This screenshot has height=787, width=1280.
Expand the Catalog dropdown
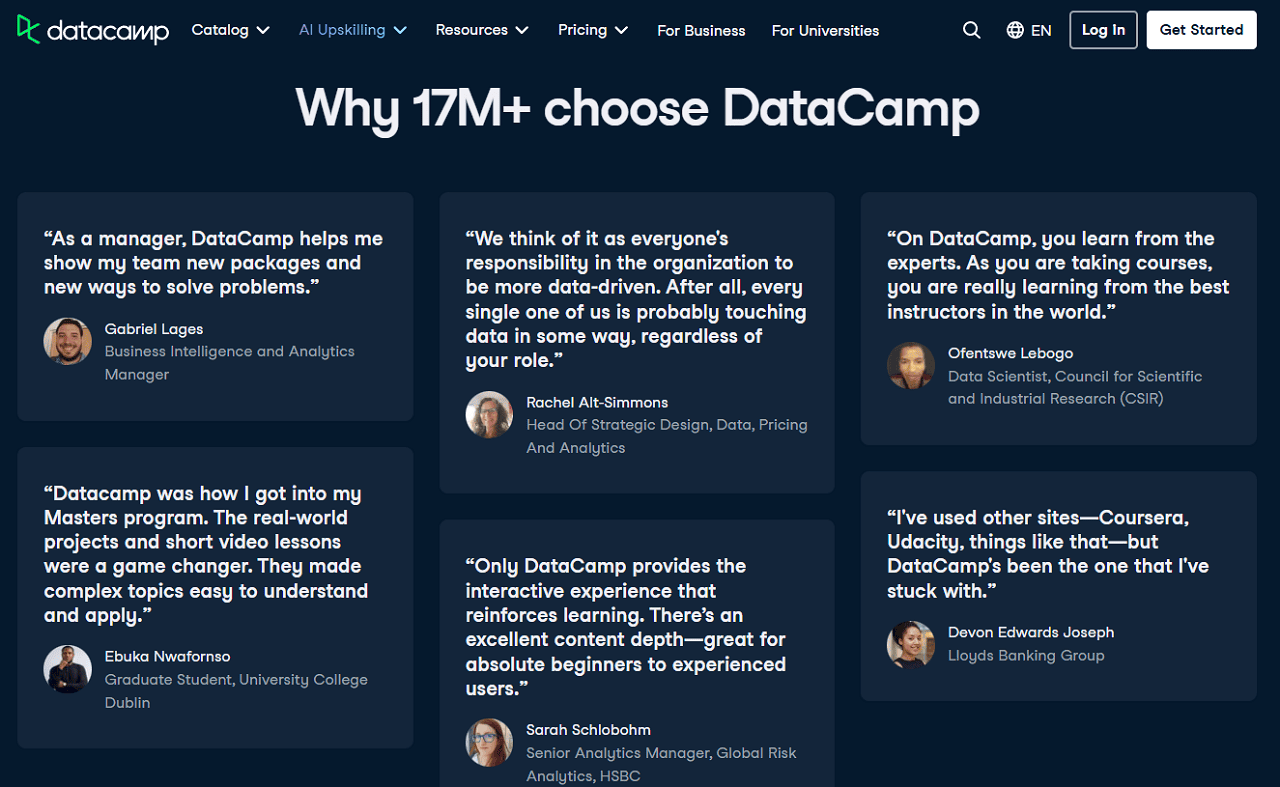point(230,30)
